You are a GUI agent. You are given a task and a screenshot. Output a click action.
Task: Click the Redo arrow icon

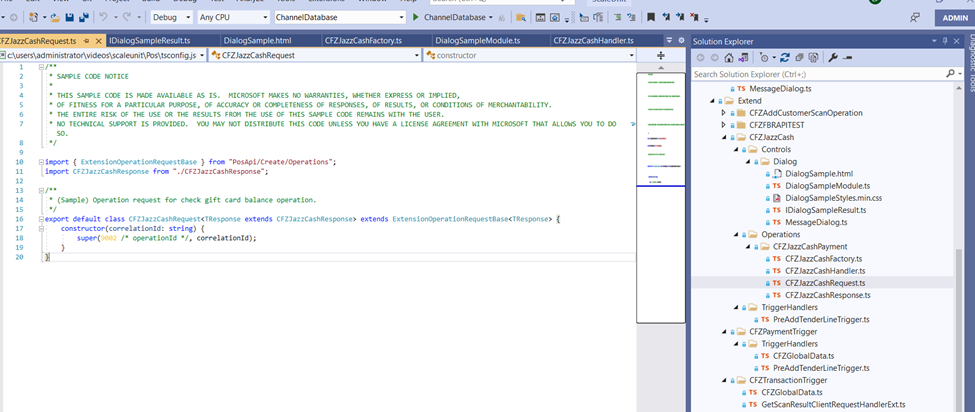tap(127, 17)
